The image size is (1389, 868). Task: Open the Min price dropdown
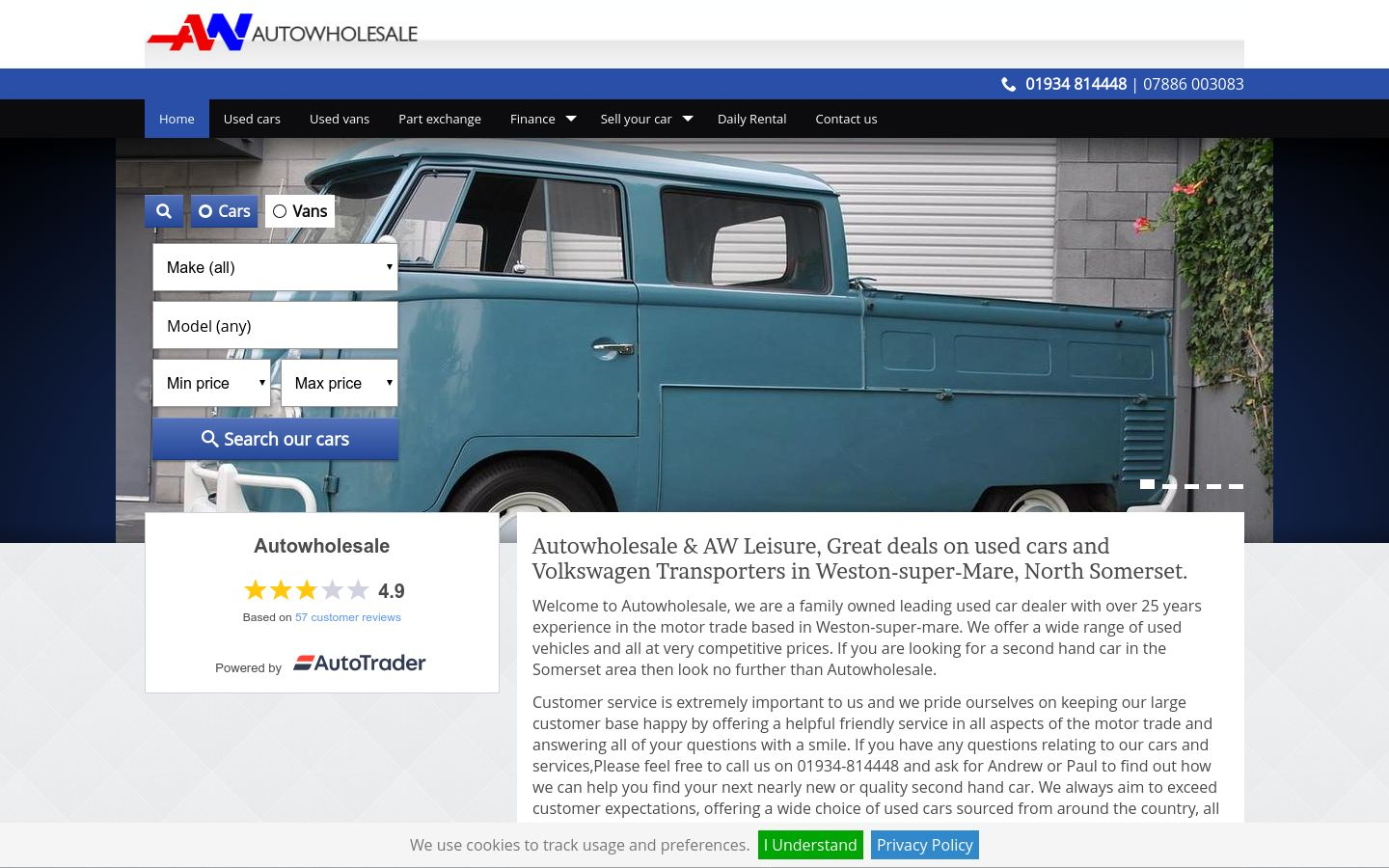point(211,383)
